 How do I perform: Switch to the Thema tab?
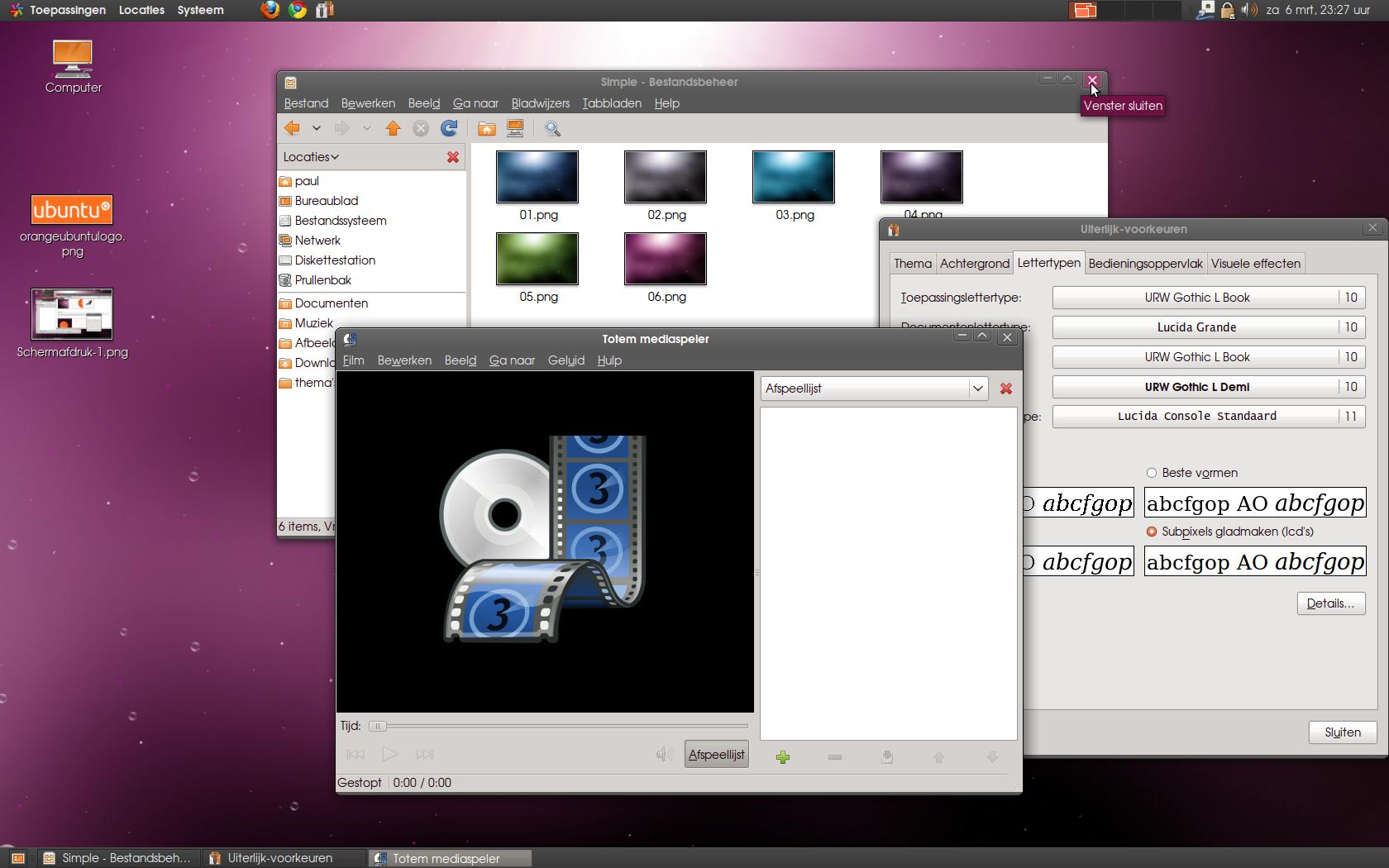click(913, 264)
